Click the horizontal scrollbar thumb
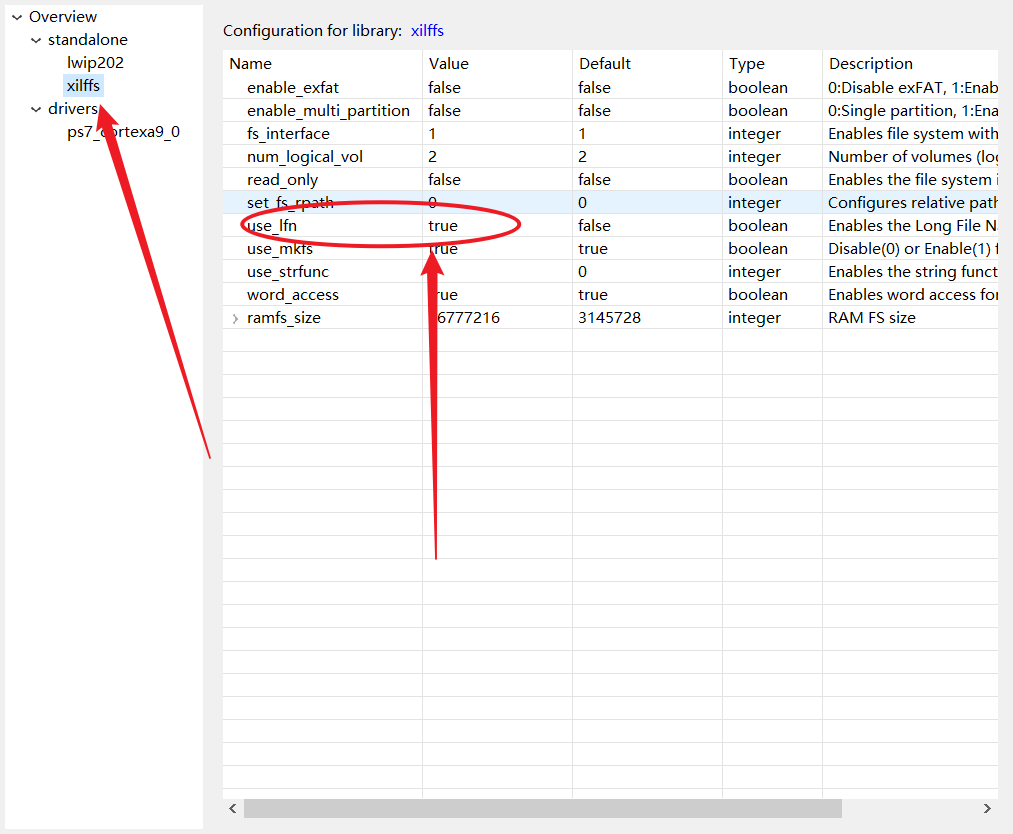The image size is (1013, 834). (542, 808)
